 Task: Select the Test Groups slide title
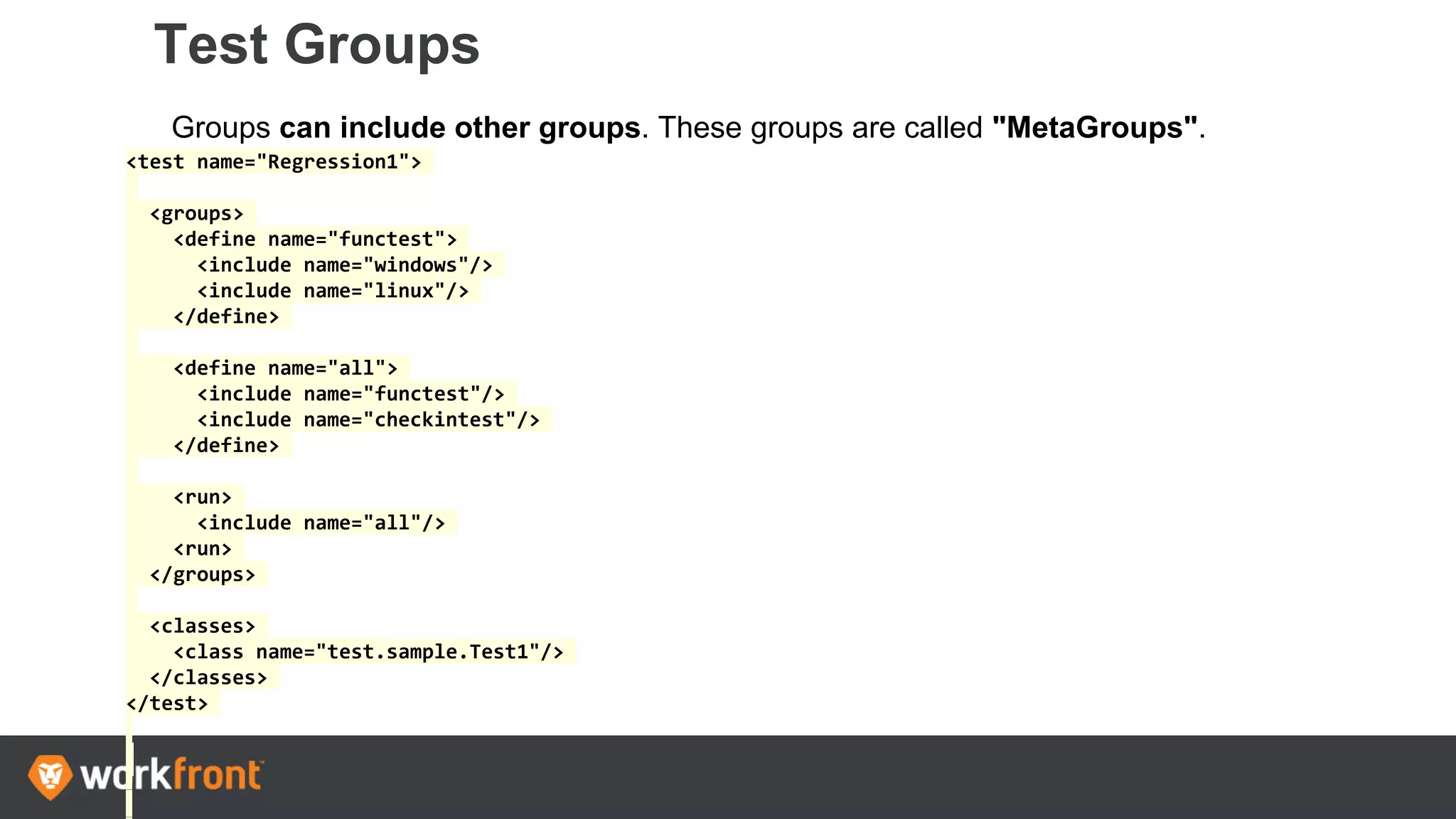(x=317, y=45)
